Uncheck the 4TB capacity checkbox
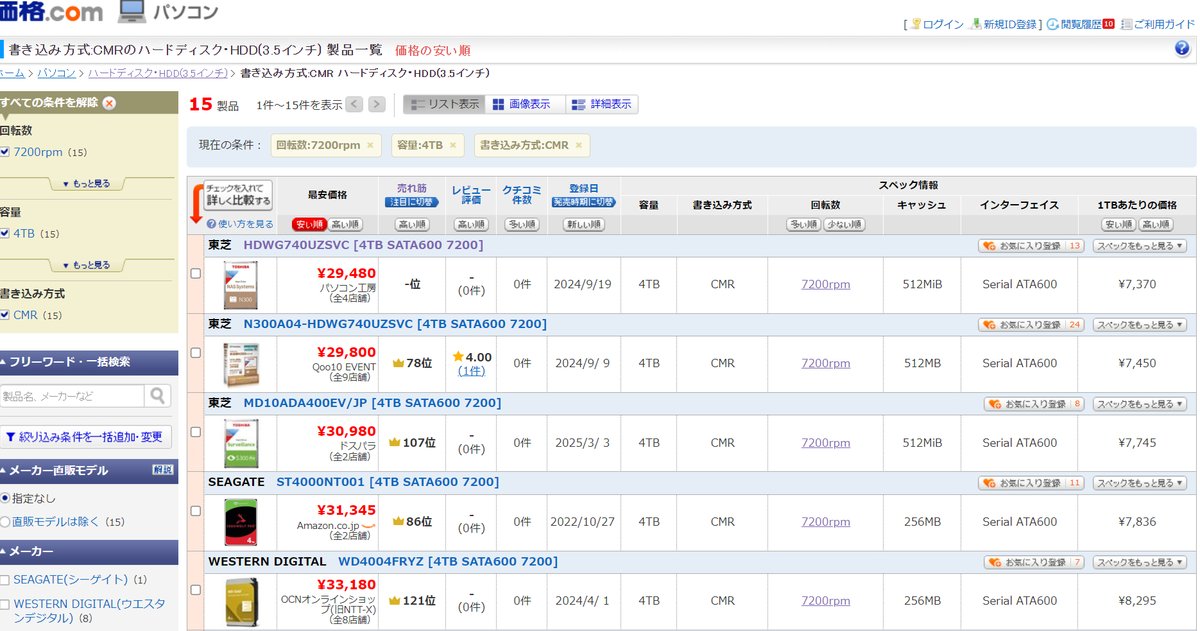 pyautogui.click(x=5, y=234)
